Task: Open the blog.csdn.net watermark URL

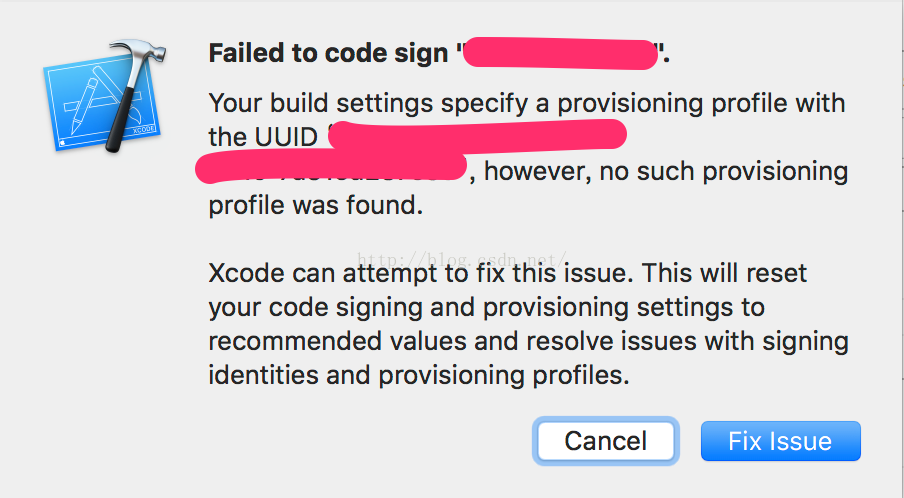Action: (x=462, y=259)
